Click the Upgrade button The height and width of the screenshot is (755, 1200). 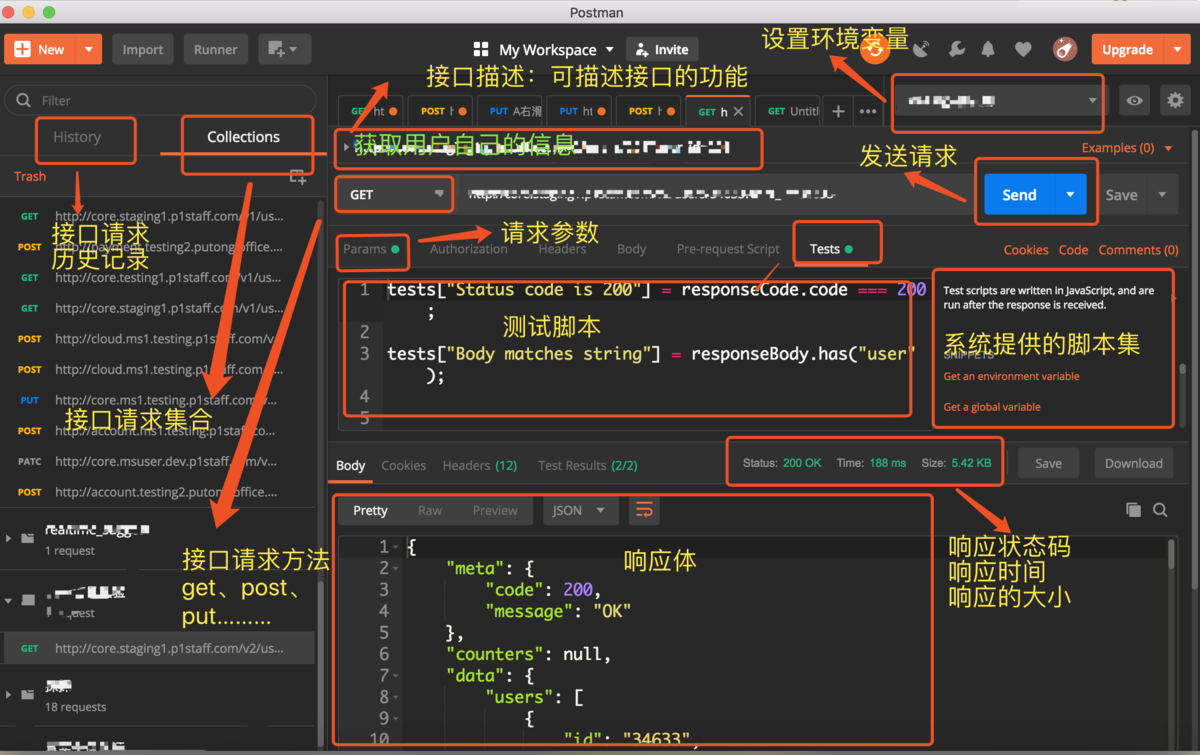(x=1127, y=49)
